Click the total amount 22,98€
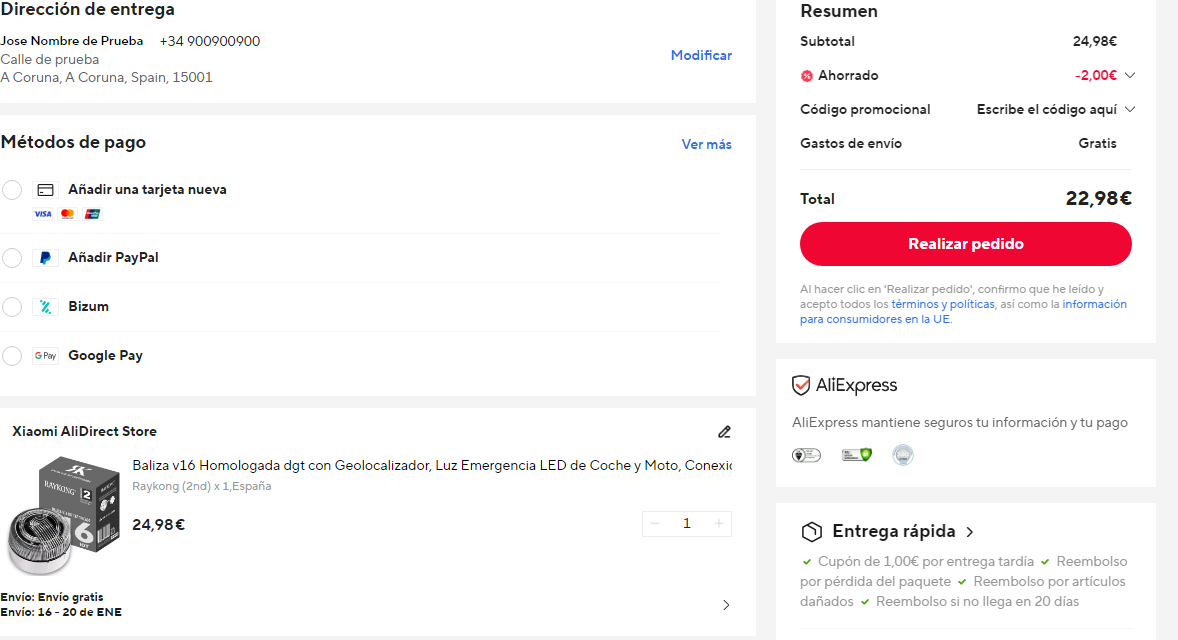Image resolution: width=1178 pixels, height=640 pixels. 1098,198
